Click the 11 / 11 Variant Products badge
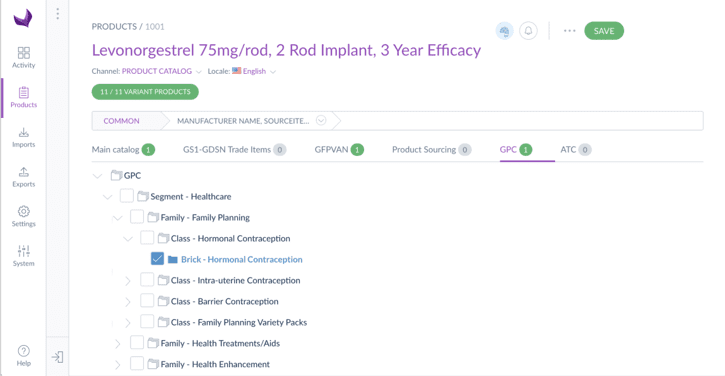725x376 pixels. tap(145, 92)
